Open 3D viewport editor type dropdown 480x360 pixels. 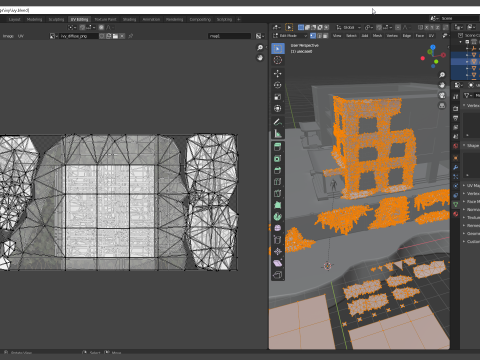coord(277,27)
